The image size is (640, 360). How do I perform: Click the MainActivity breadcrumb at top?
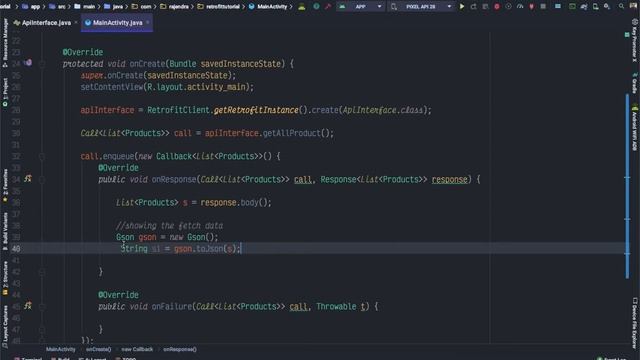point(268,7)
